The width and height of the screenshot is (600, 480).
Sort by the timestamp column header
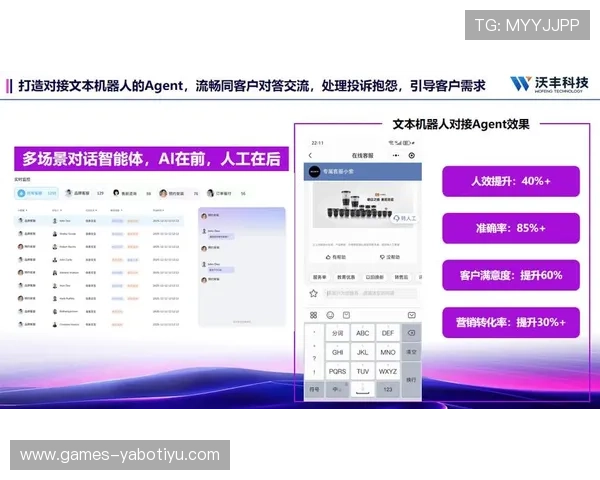158,210
